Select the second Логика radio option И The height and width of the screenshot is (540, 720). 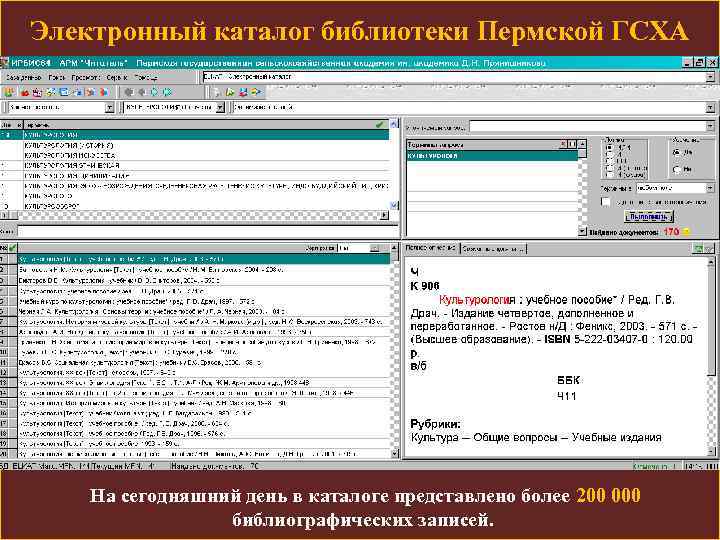click(x=610, y=154)
